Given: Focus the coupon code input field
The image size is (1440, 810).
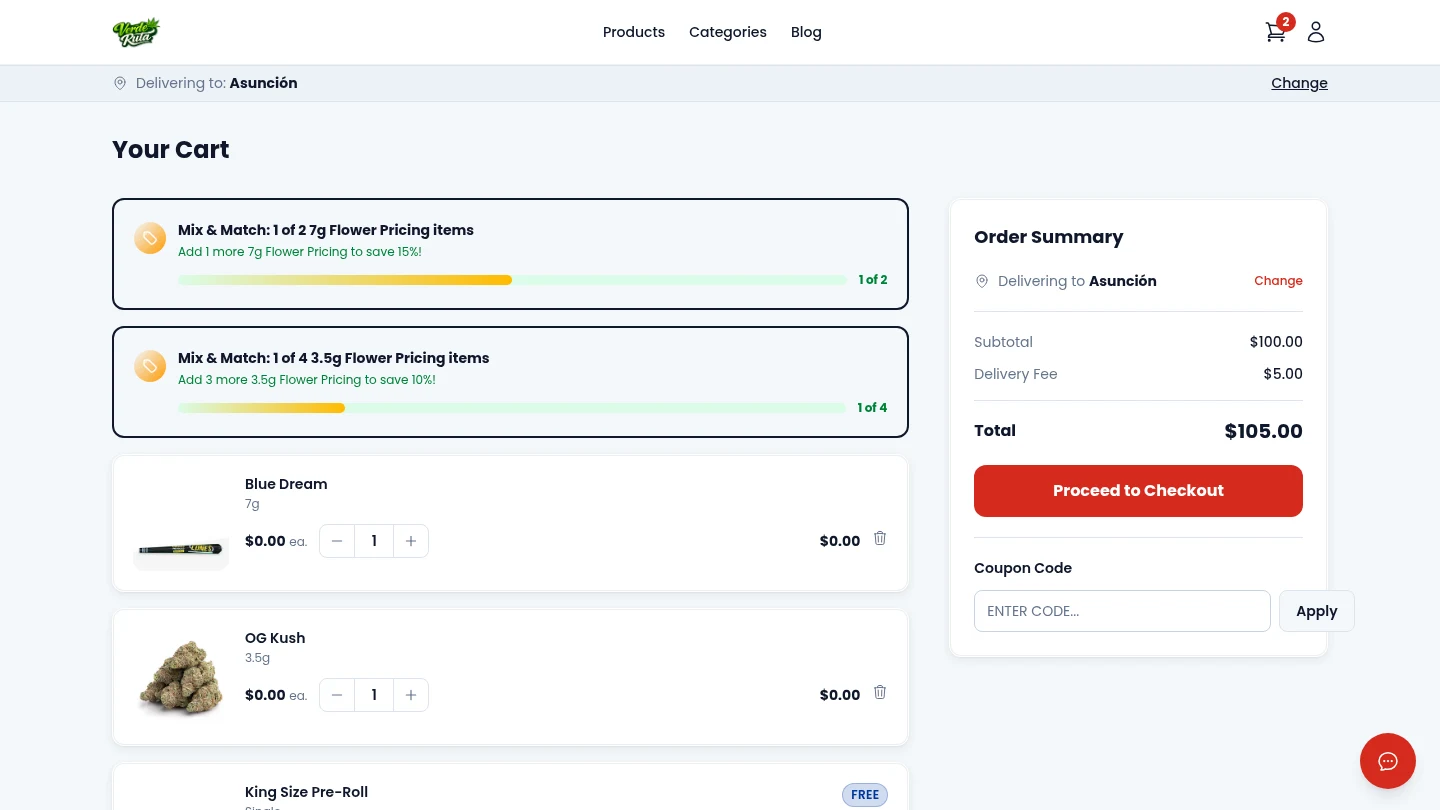Looking at the screenshot, I should pos(1122,611).
